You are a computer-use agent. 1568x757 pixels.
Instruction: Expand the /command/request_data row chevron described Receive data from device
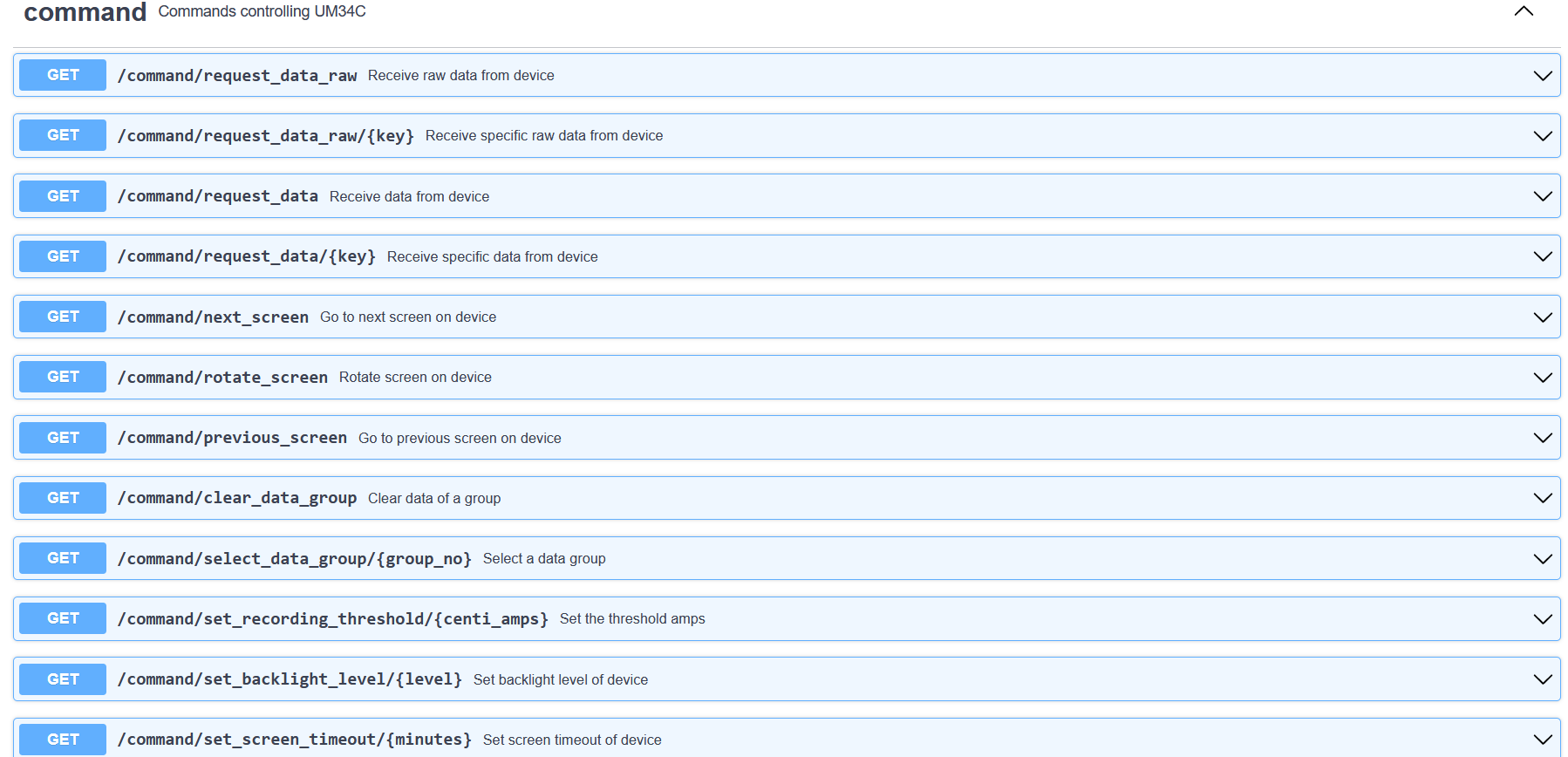(1543, 196)
